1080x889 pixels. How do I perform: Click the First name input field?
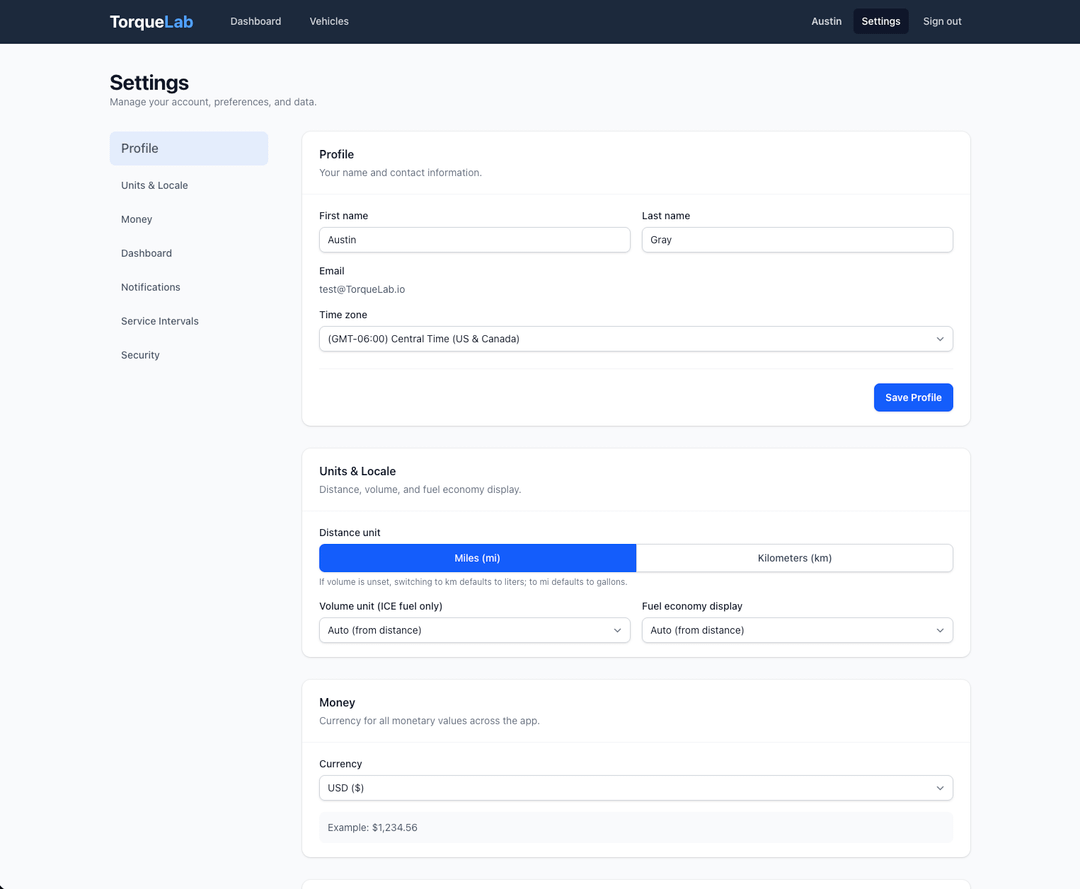(x=474, y=240)
